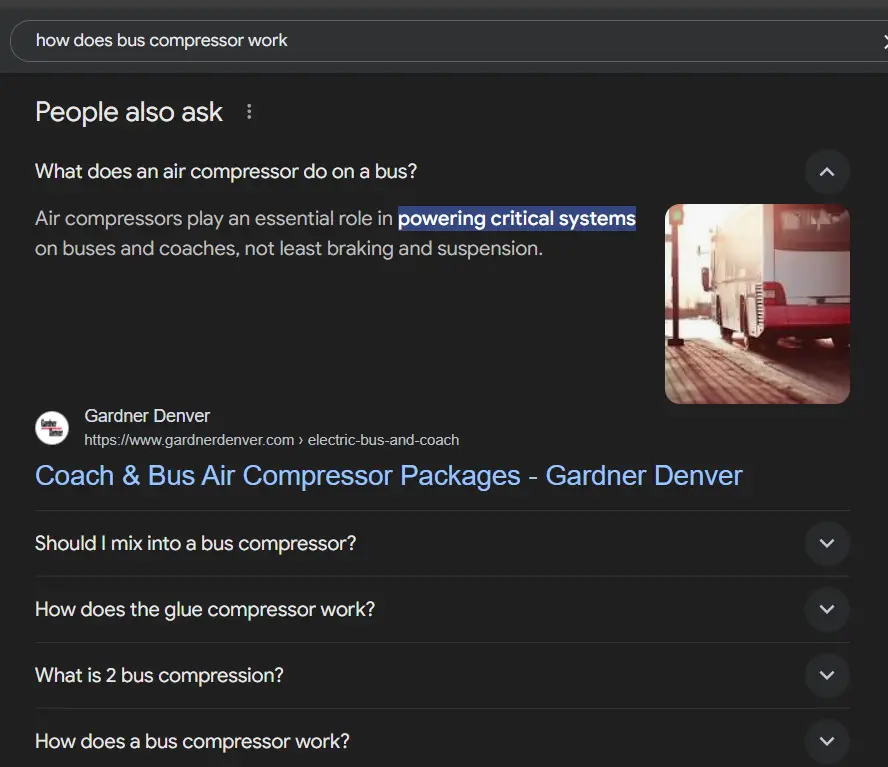Screen dimensions: 888x767
Task: Click the 'People also ask' heading
Action: tap(128, 112)
